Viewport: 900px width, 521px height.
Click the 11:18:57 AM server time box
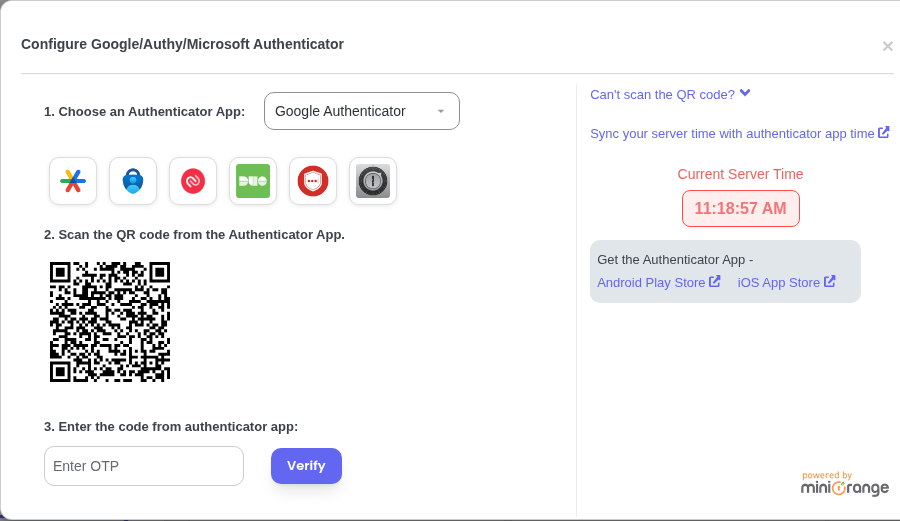(x=740, y=208)
